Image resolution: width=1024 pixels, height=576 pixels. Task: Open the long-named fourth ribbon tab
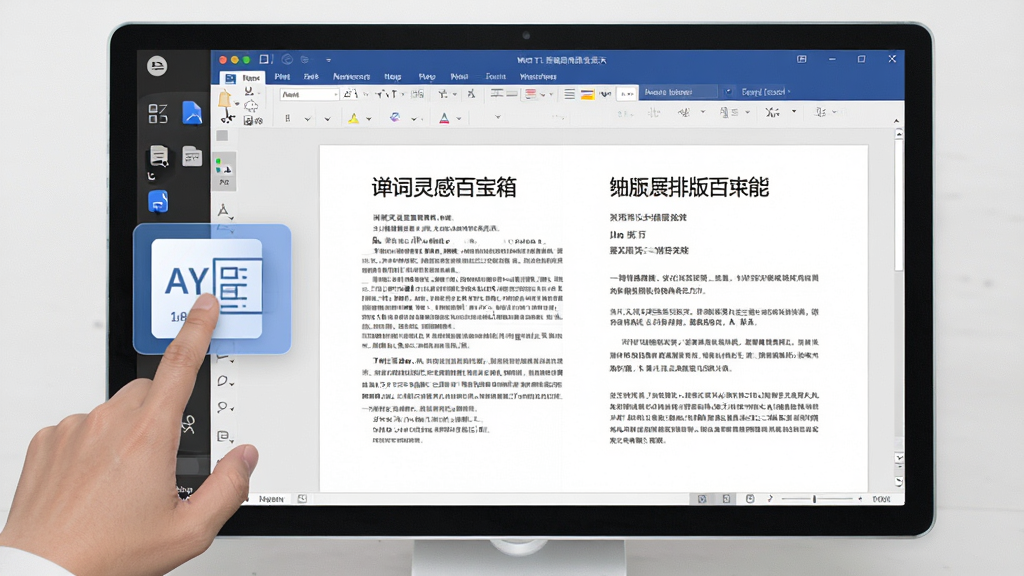[x=351, y=77]
